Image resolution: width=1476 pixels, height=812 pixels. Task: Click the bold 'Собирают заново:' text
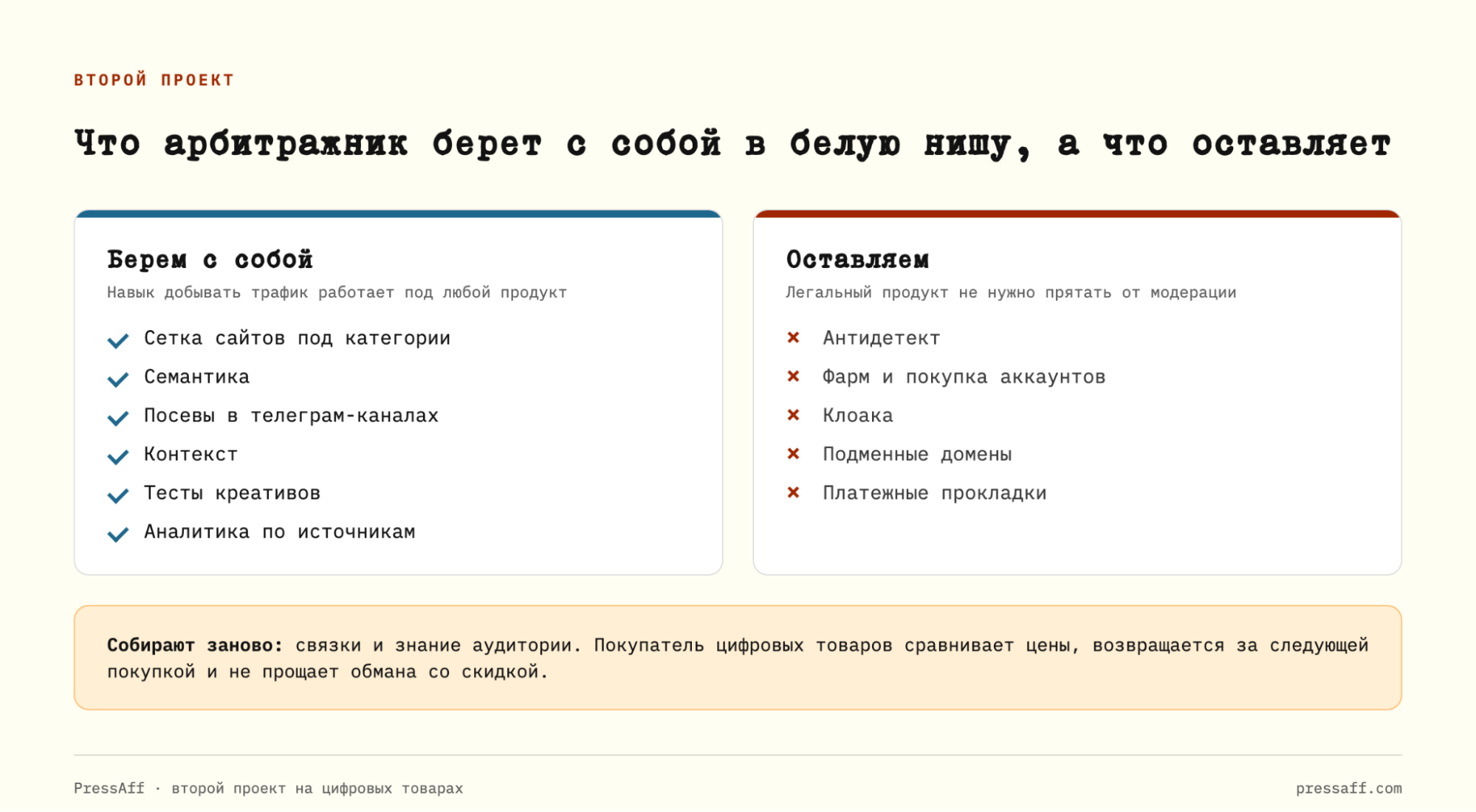coord(195,645)
